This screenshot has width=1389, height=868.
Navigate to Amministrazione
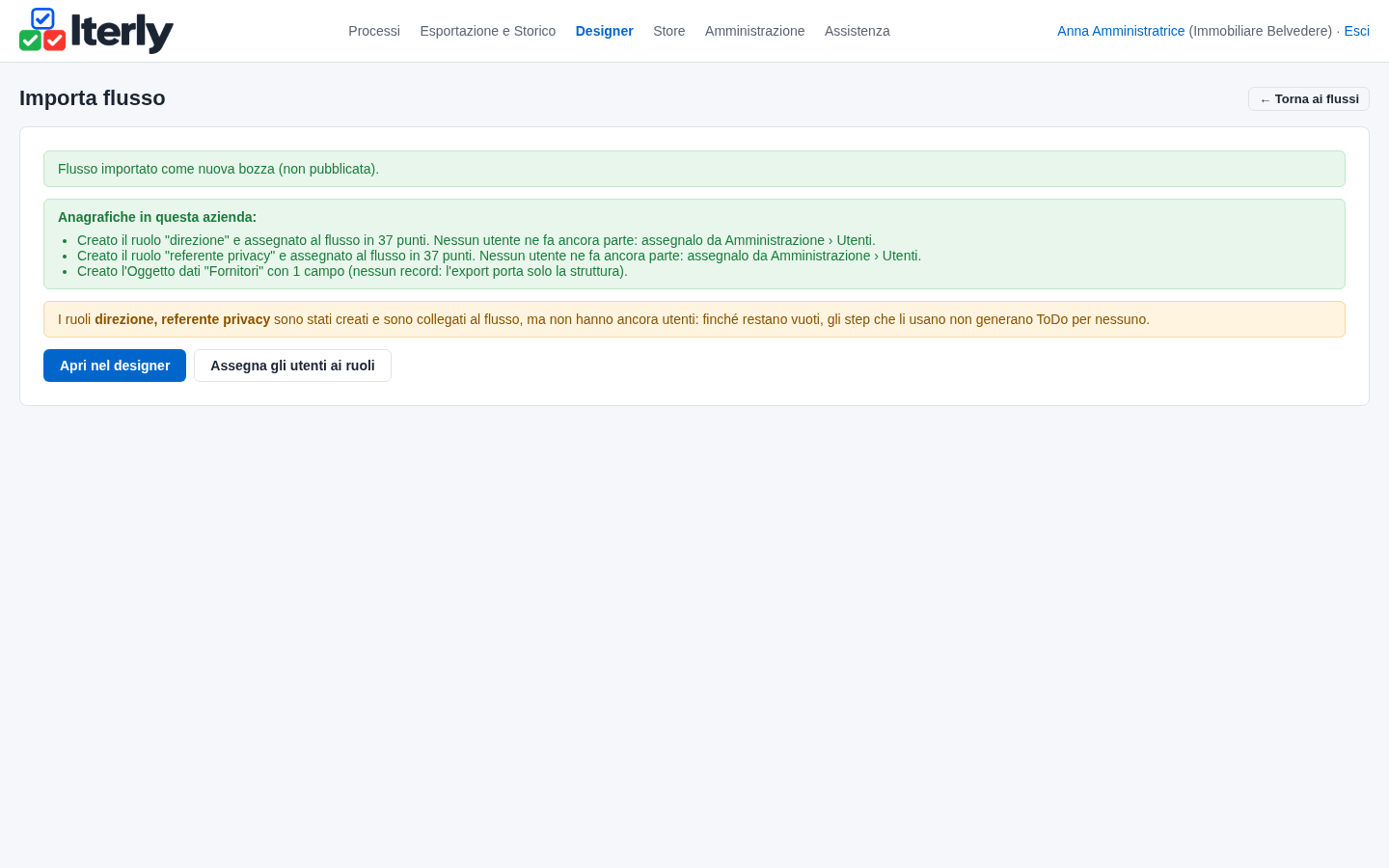click(x=754, y=31)
